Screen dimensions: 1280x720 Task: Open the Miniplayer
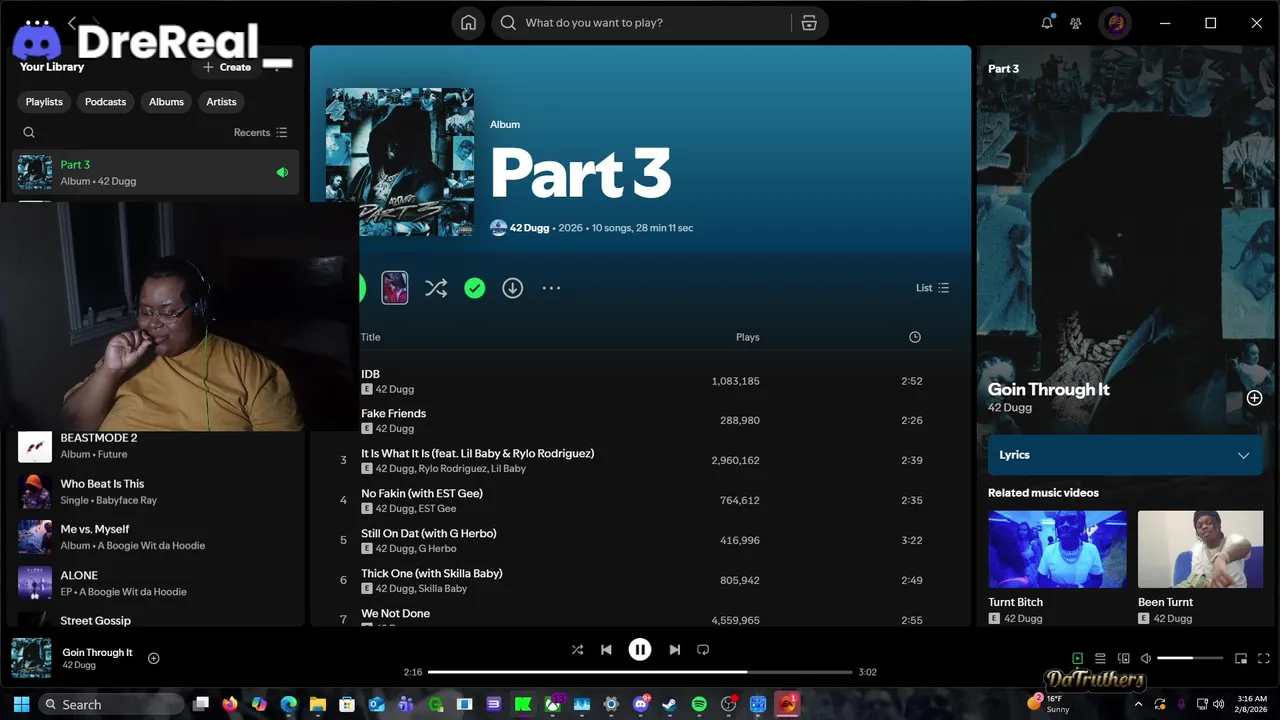point(1241,658)
